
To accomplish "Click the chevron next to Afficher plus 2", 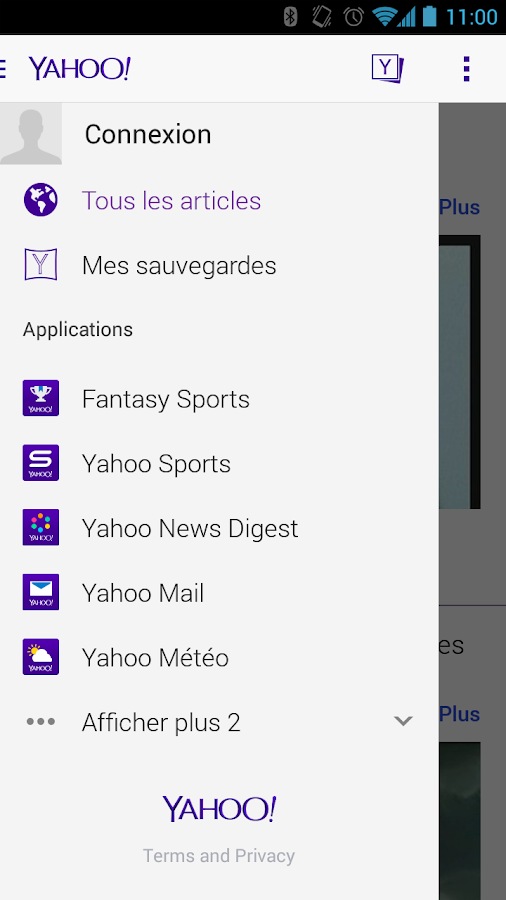I will click(x=403, y=721).
